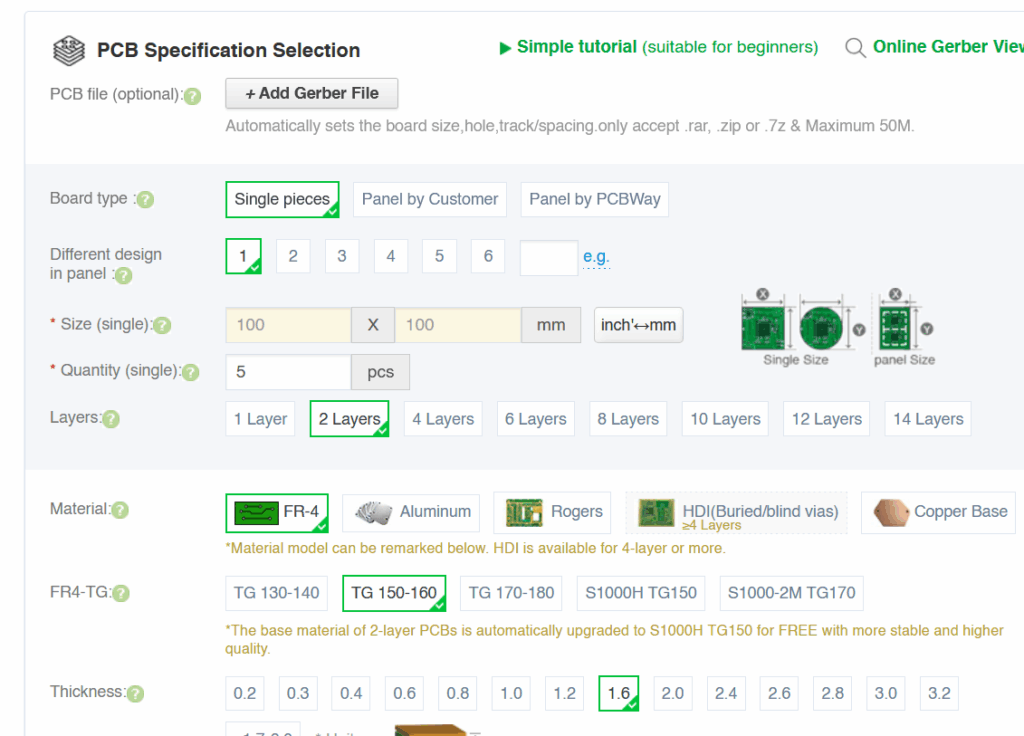Select FR-4 material
The height and width of the screenshot is (736, 1024).
tap(277, 513)
